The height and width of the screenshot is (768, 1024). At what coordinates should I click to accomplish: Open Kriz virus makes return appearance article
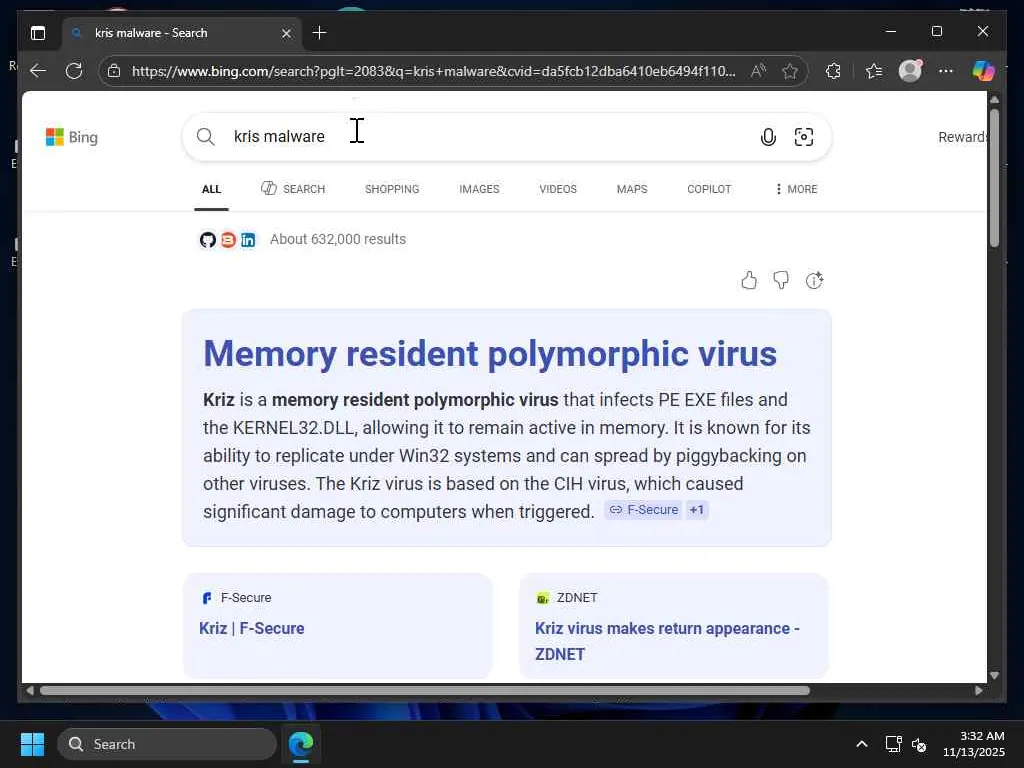pyautogui.click(x=667, y=641)
